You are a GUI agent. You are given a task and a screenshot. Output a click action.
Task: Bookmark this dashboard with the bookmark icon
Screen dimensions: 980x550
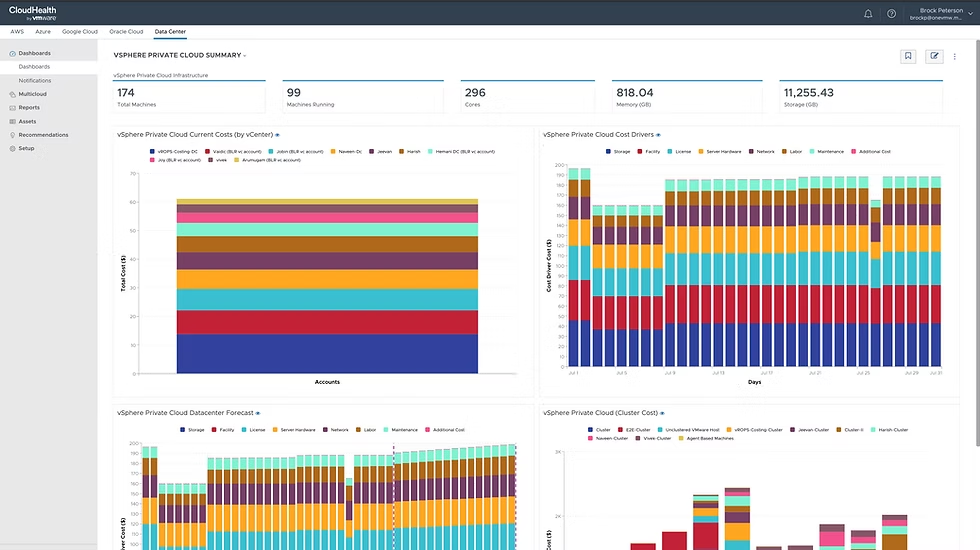point(908,56)
